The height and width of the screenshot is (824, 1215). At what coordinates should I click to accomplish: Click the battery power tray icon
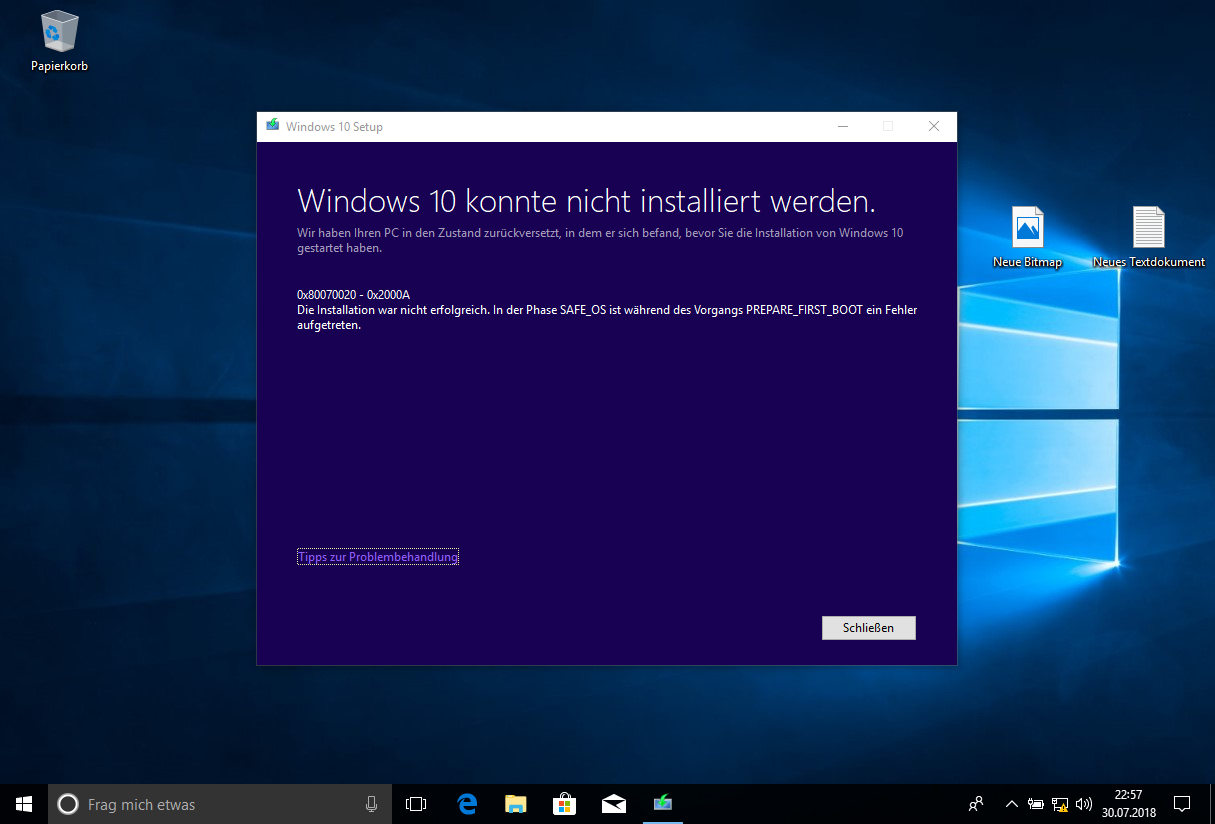[1036, 804]
